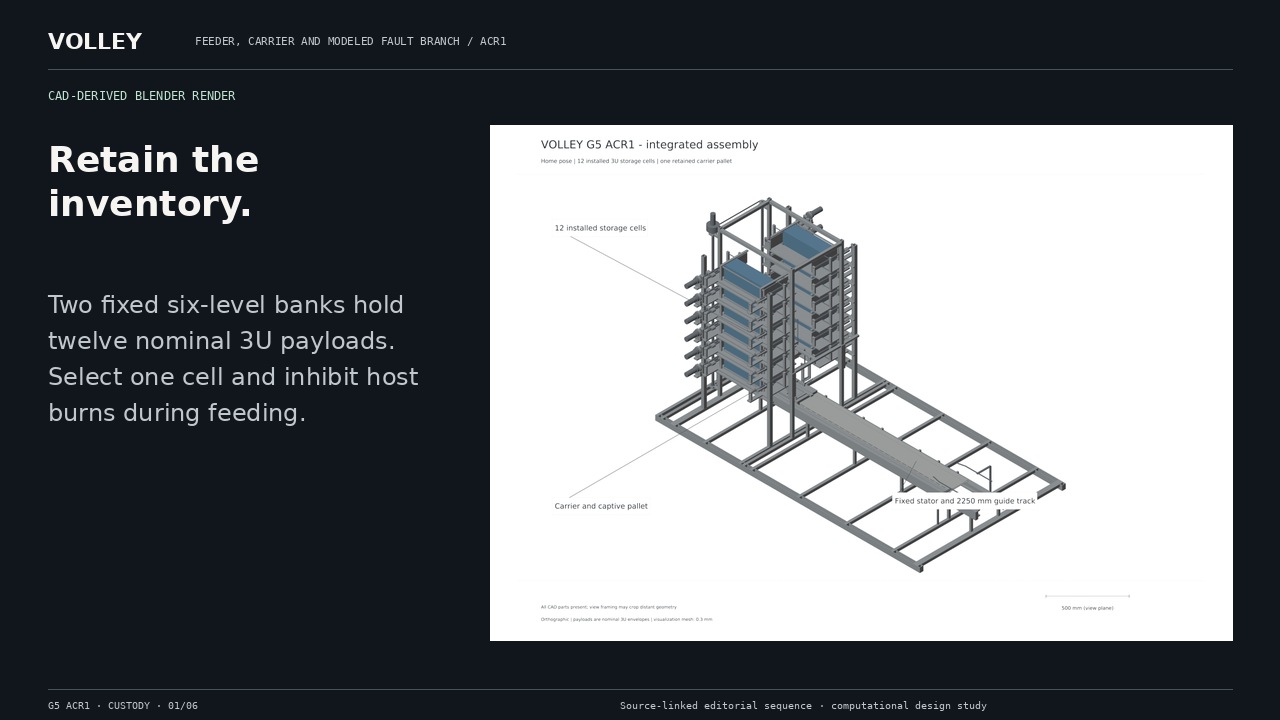The image size is (1280, 720).
Task: Select the feeder and carrier breadcrumb text
Action: point(350,41)
